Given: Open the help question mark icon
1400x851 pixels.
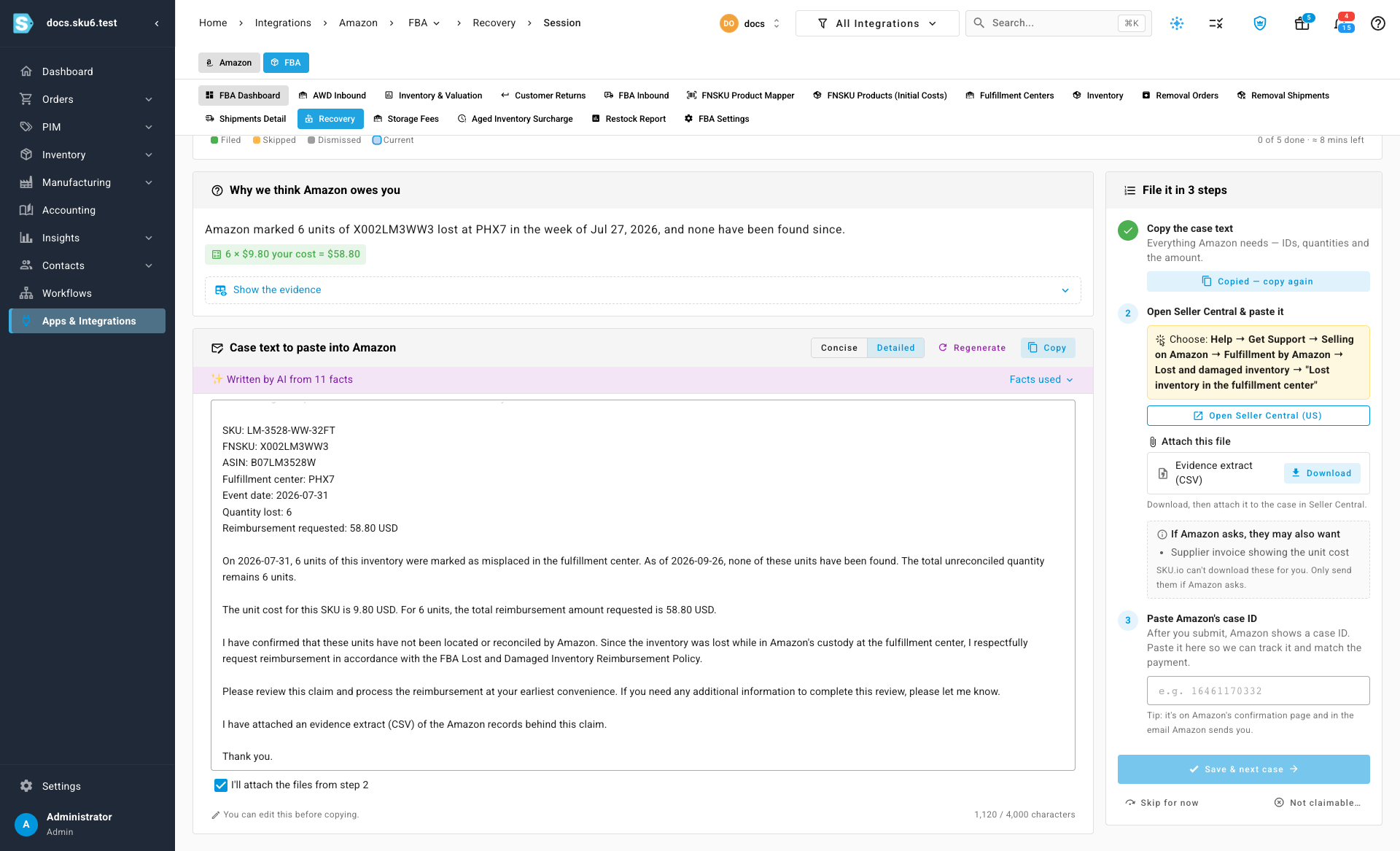Looking at the screenshot, I should click(x=1378, y=23).
